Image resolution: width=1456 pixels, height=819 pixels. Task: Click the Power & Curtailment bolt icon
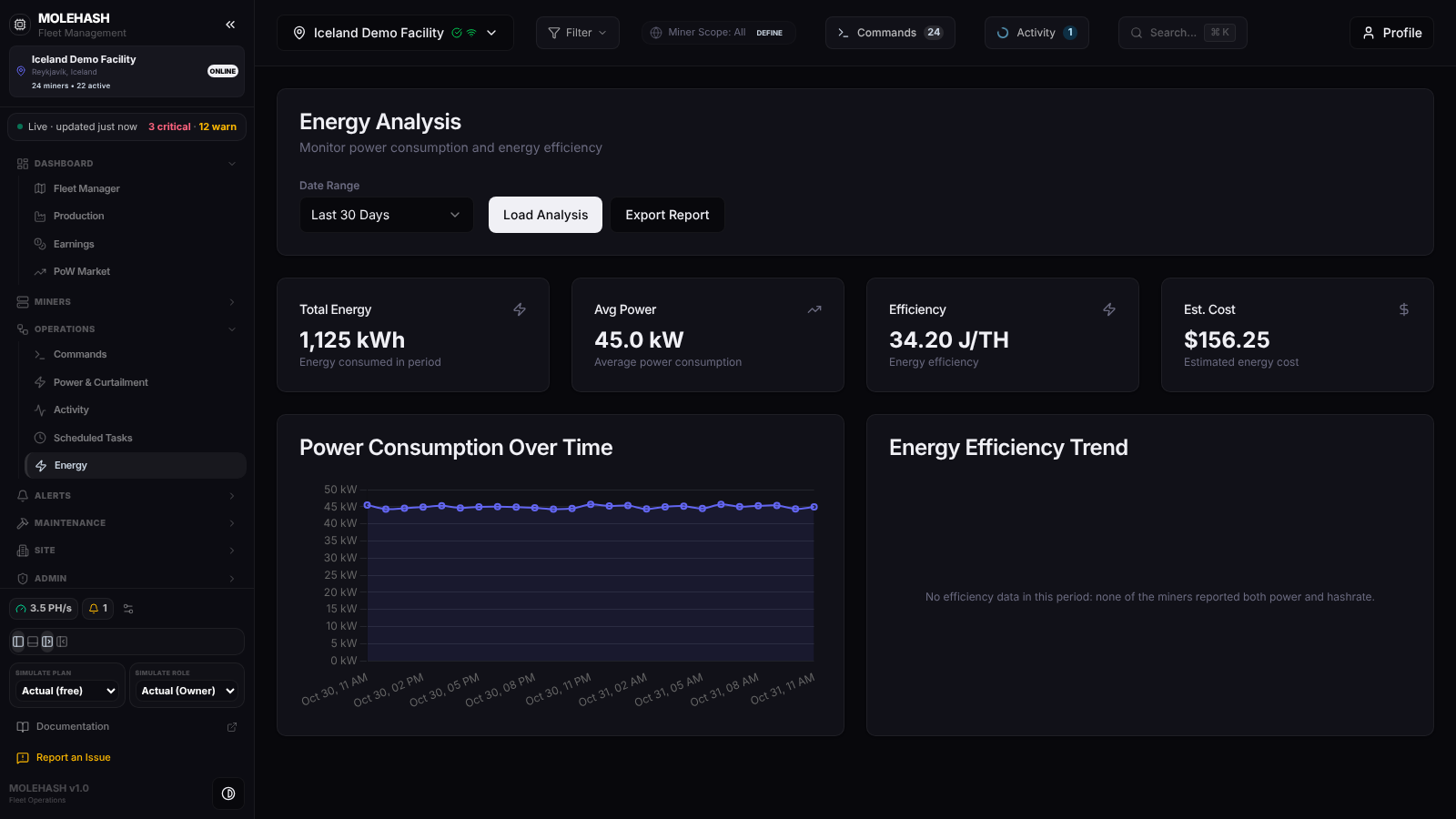[40, 382]
